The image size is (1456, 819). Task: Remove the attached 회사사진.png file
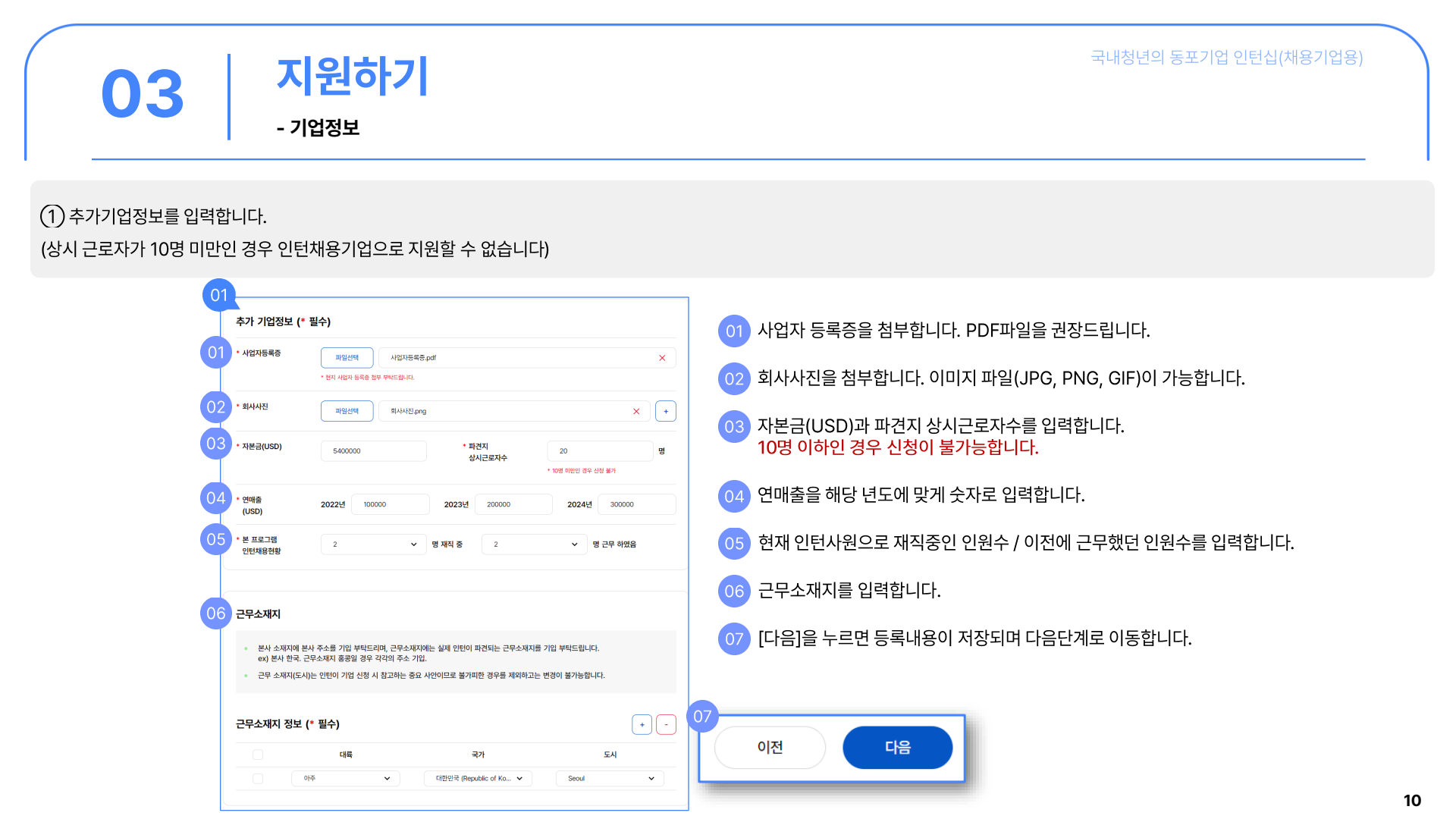[636, 411]
